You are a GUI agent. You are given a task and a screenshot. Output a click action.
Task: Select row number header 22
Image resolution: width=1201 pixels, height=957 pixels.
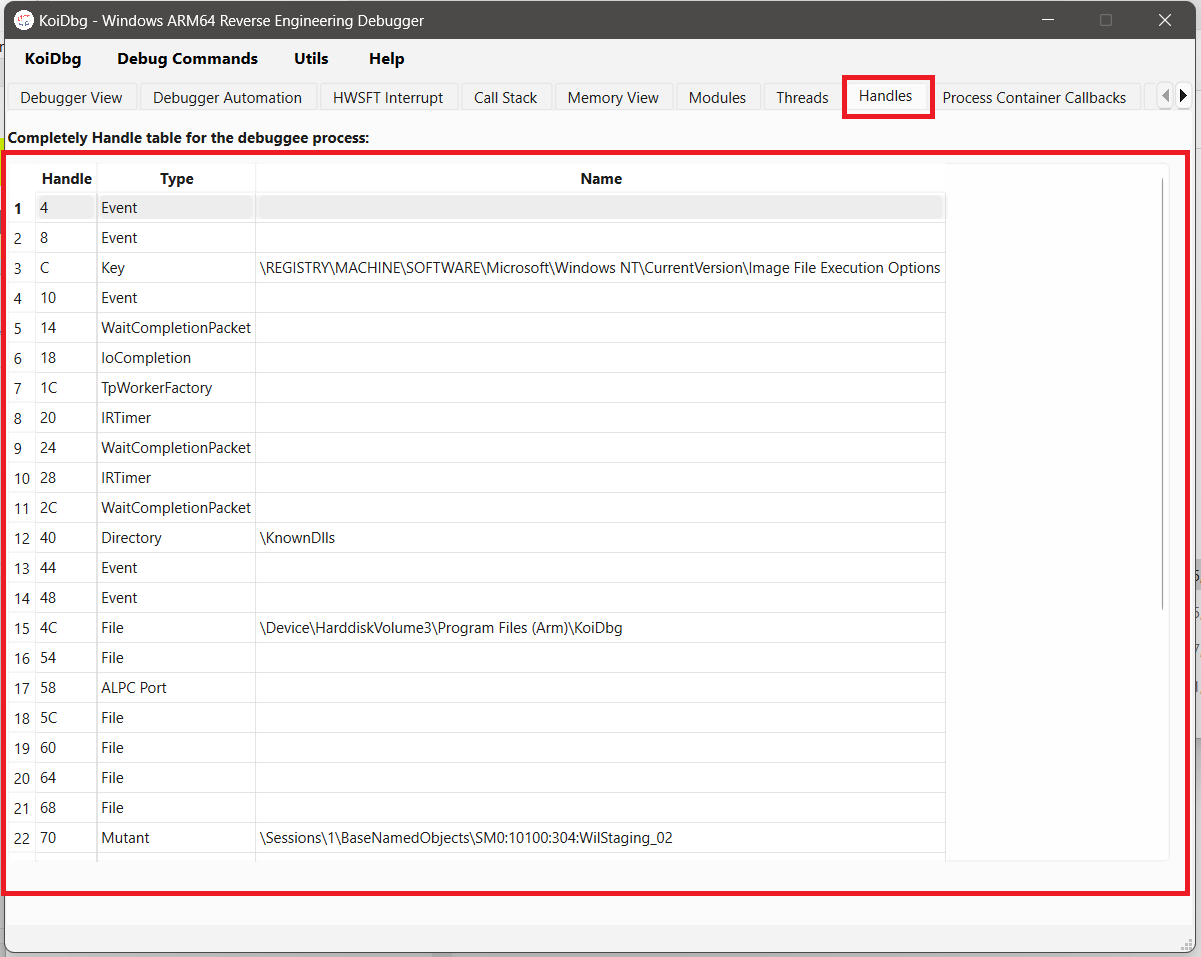click(21, 838)
